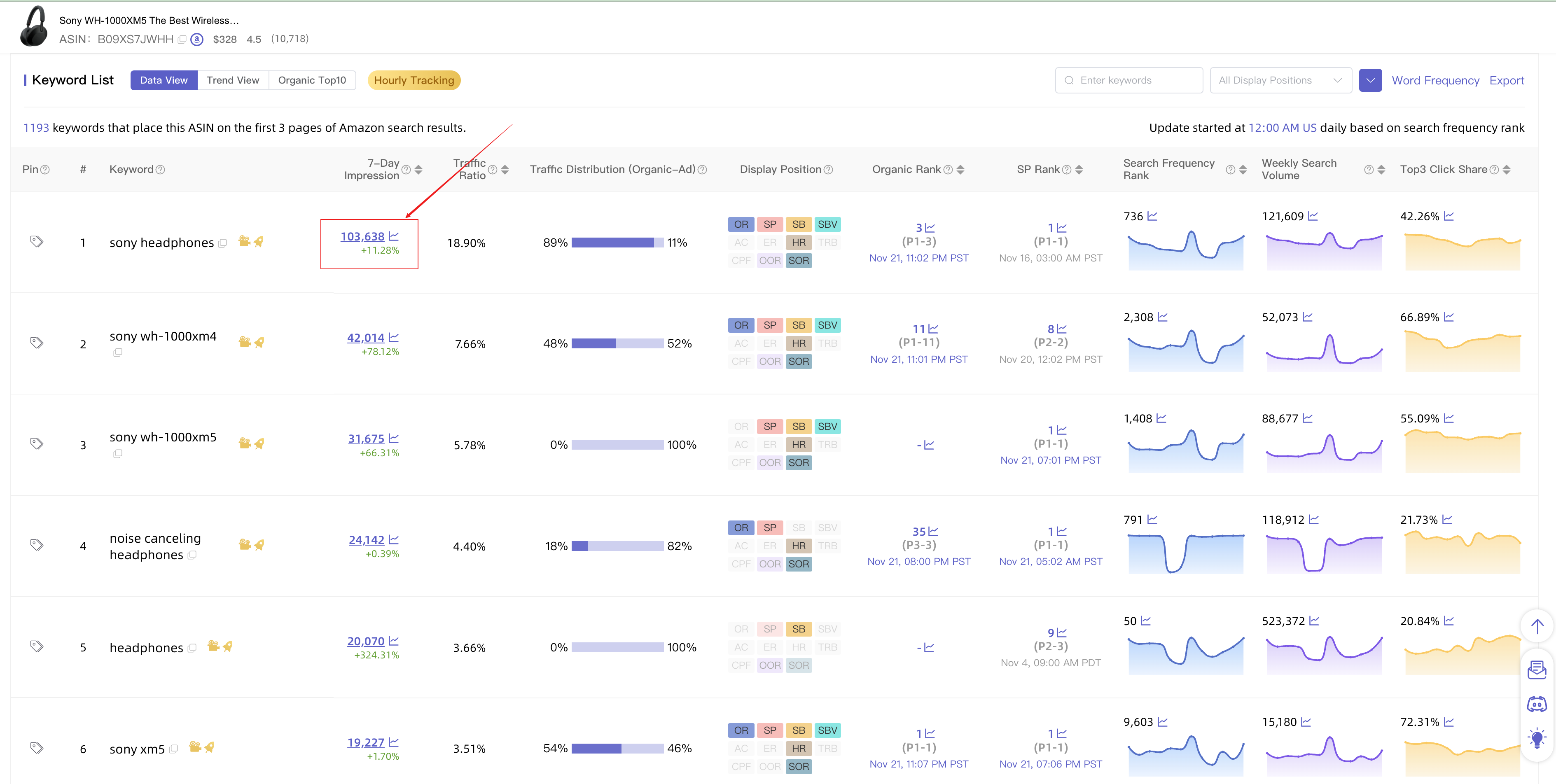The width and height of the screenshot is (1556, 784).
Task: Open the Organic Top10 tab
Action: (312, 80)
